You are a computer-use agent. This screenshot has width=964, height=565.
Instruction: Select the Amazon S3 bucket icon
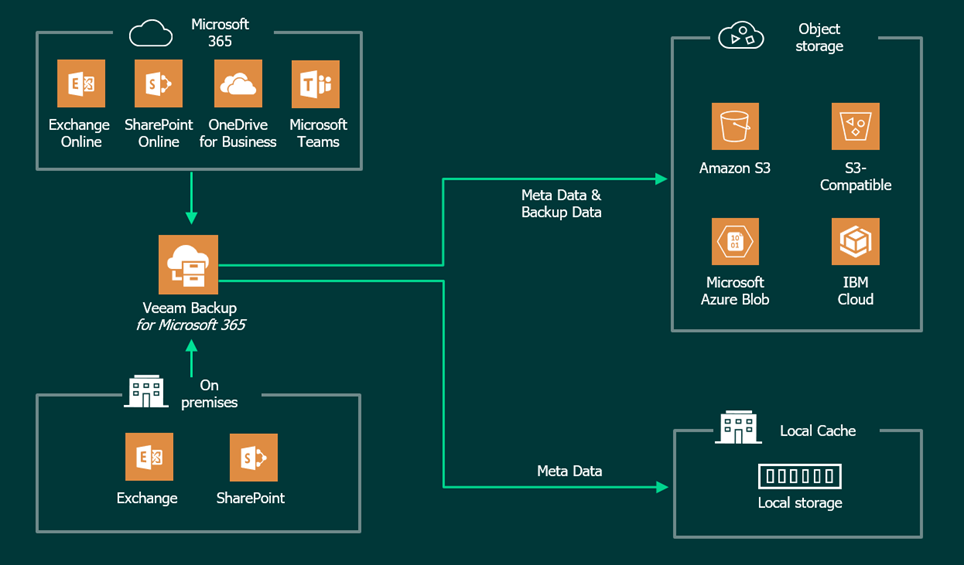coord(735,127)
